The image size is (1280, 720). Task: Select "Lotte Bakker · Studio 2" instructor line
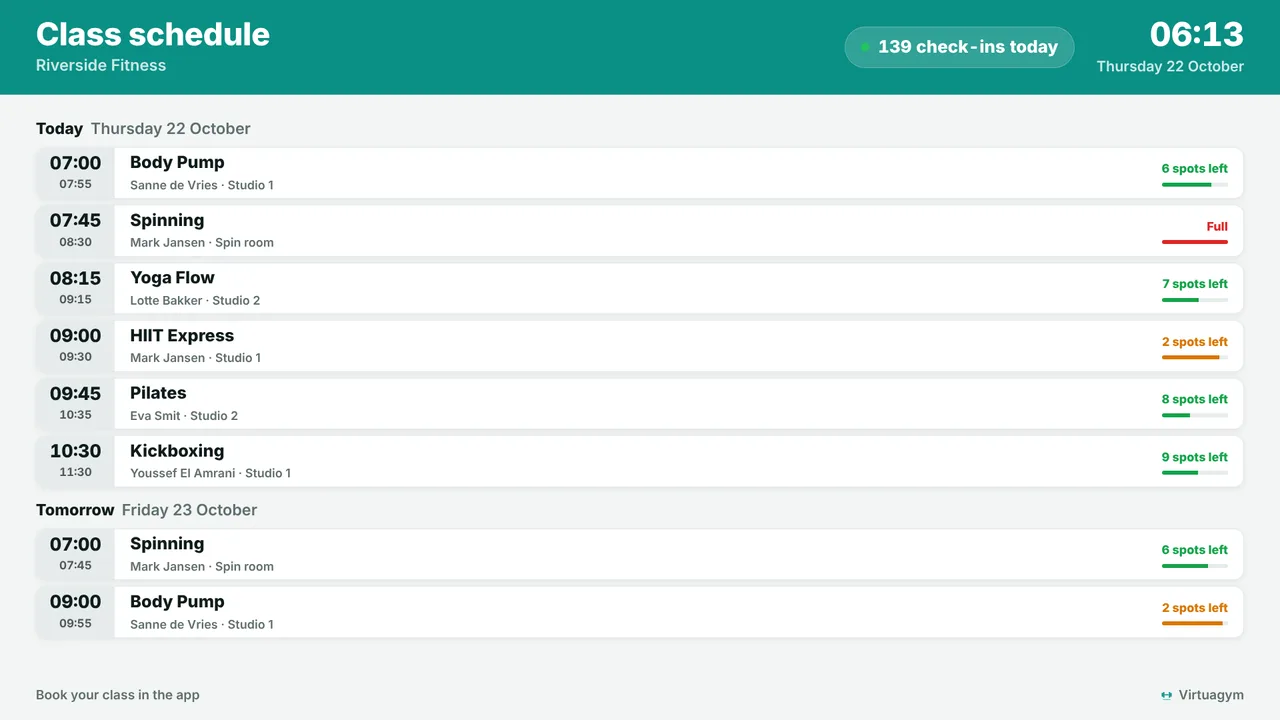click(x=195, y=301)
